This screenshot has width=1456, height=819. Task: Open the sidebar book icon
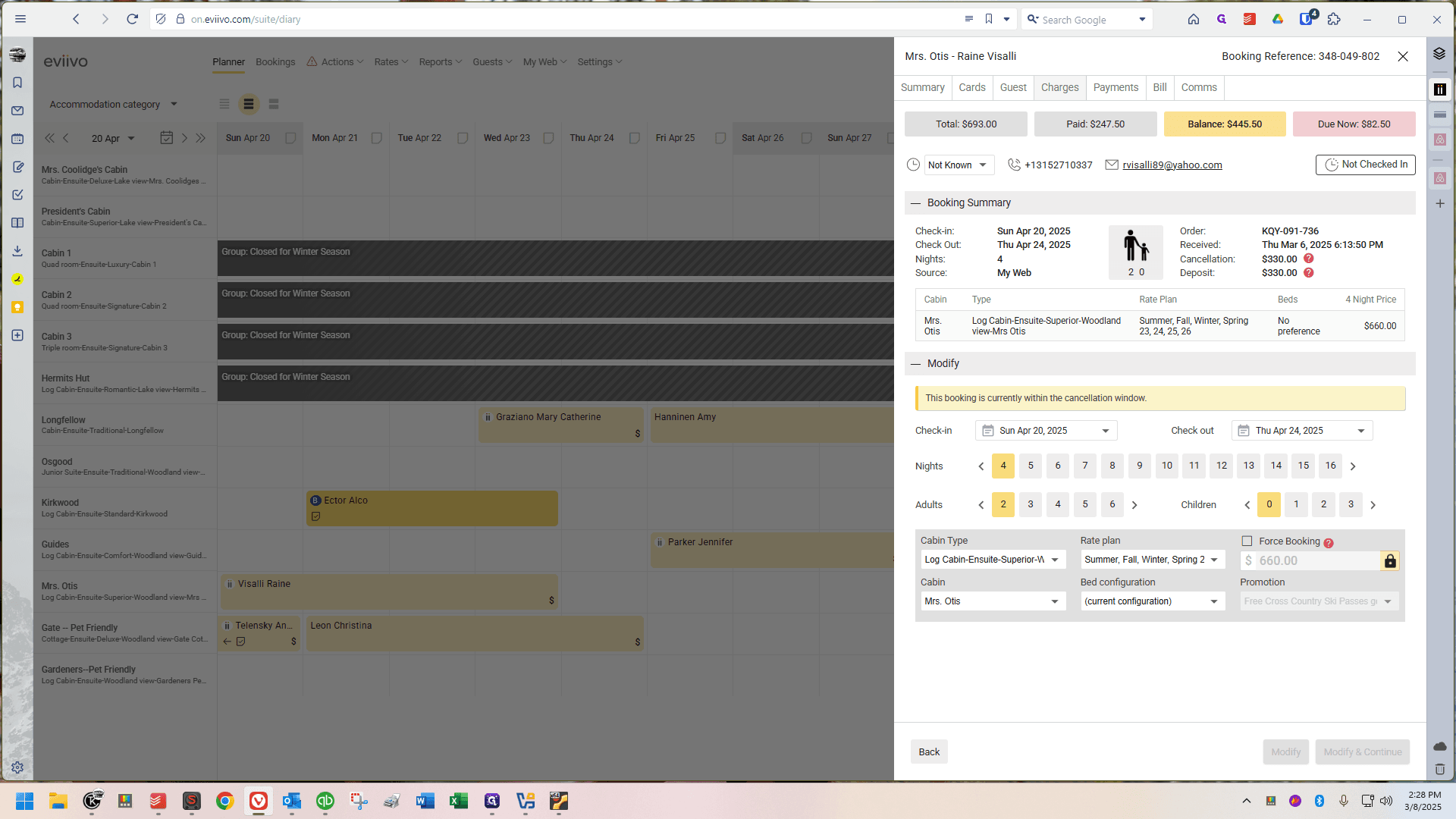click(x=17, y=223)
